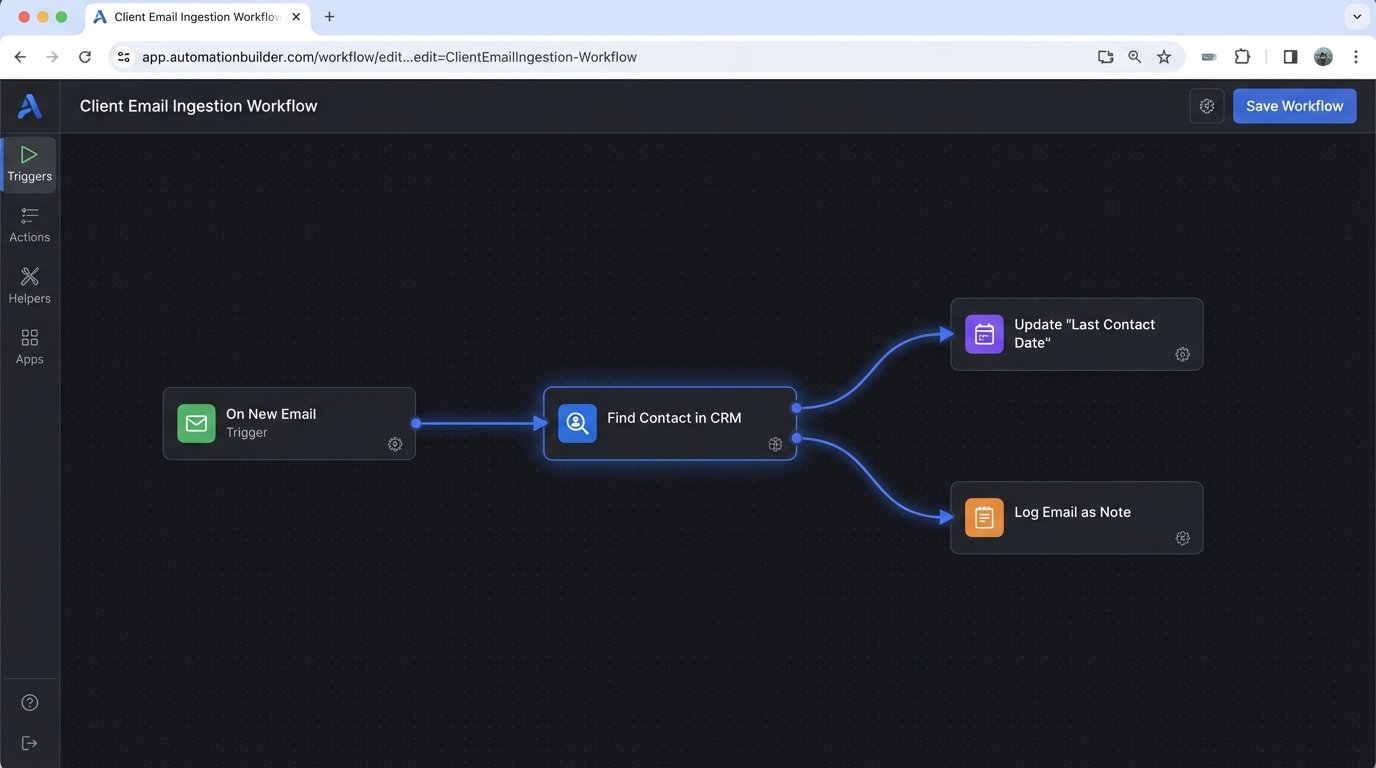Screen dimensions: 1376x768
Task: Open settings for the On New Email trigger
Action: click(395, 444)
